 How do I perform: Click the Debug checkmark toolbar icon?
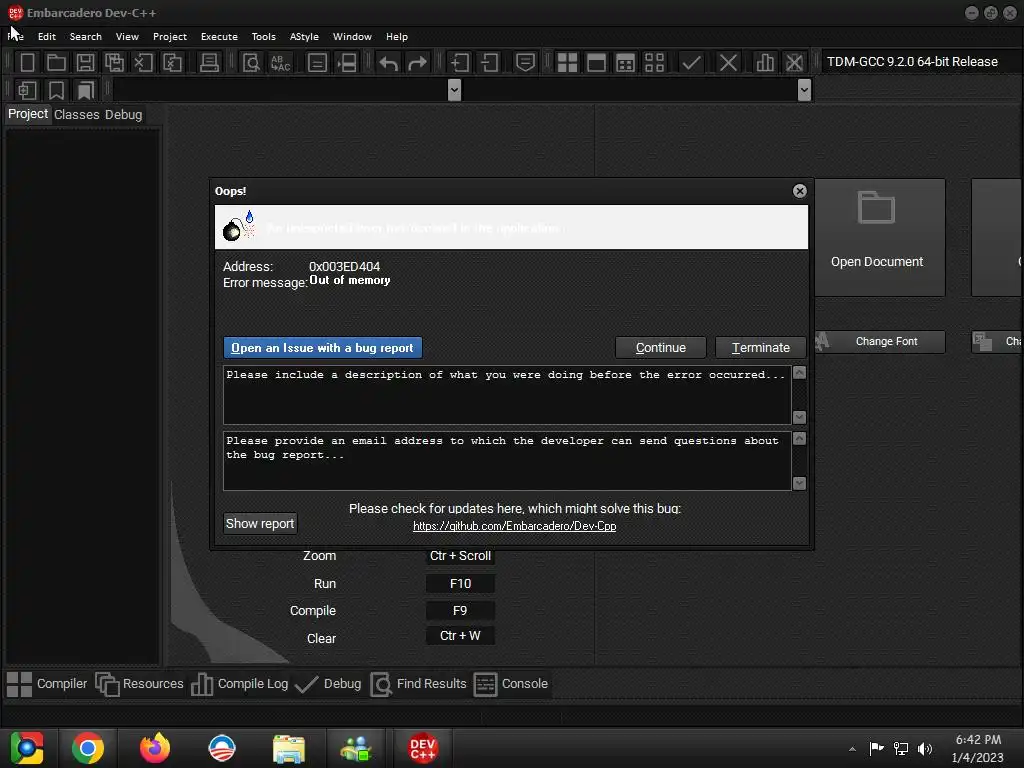691,63
